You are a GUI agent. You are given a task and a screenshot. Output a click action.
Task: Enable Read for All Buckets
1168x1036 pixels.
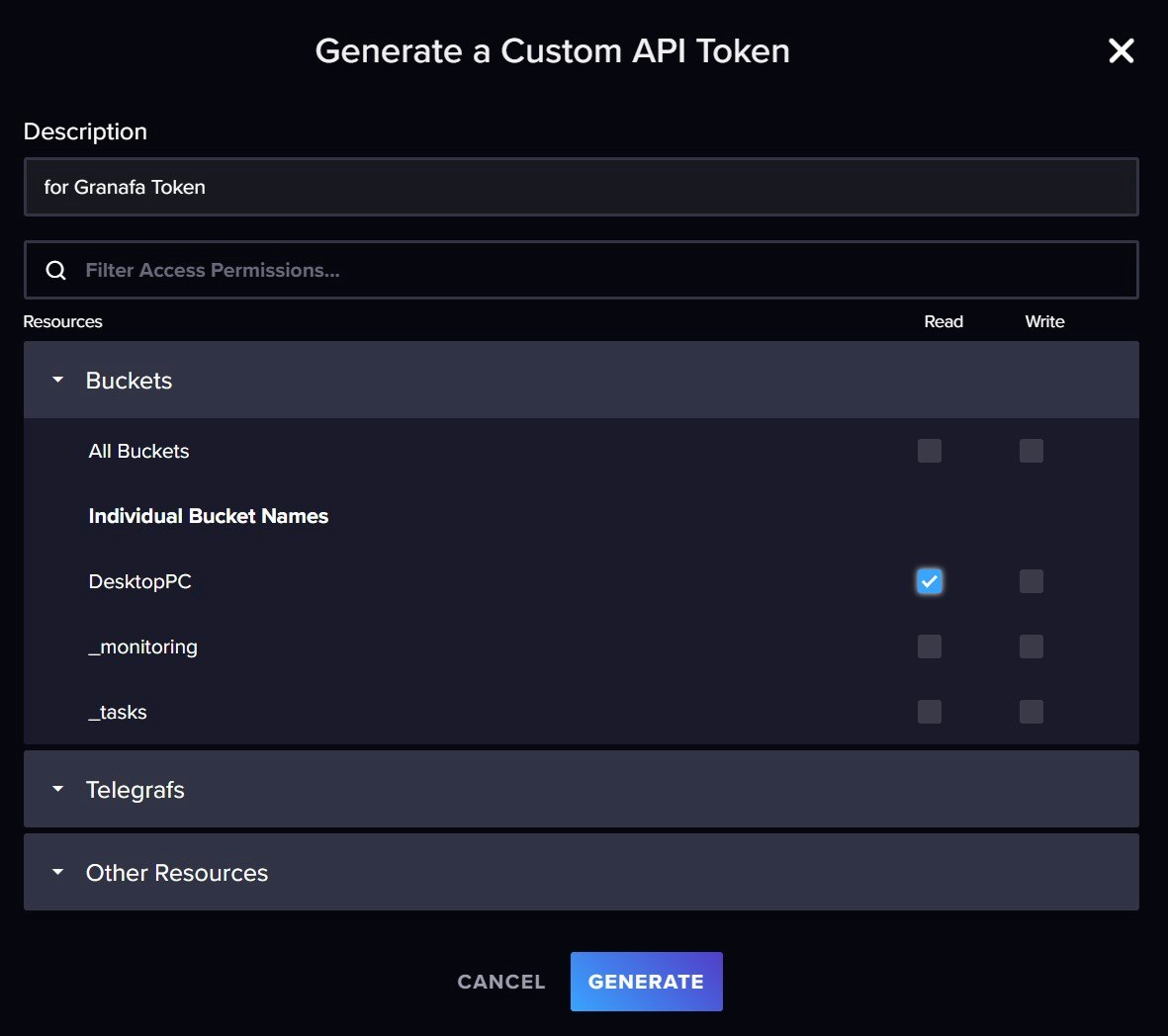pyautogui.click(x=930, y=451)
